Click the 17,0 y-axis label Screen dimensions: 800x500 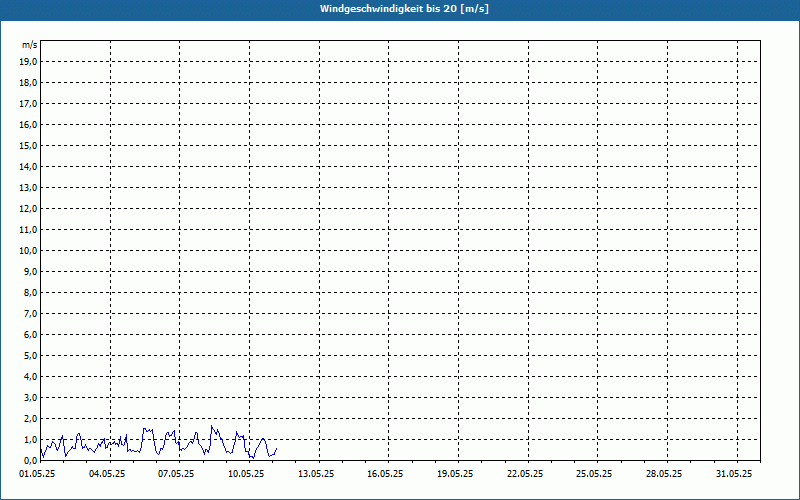pos(28,104)
